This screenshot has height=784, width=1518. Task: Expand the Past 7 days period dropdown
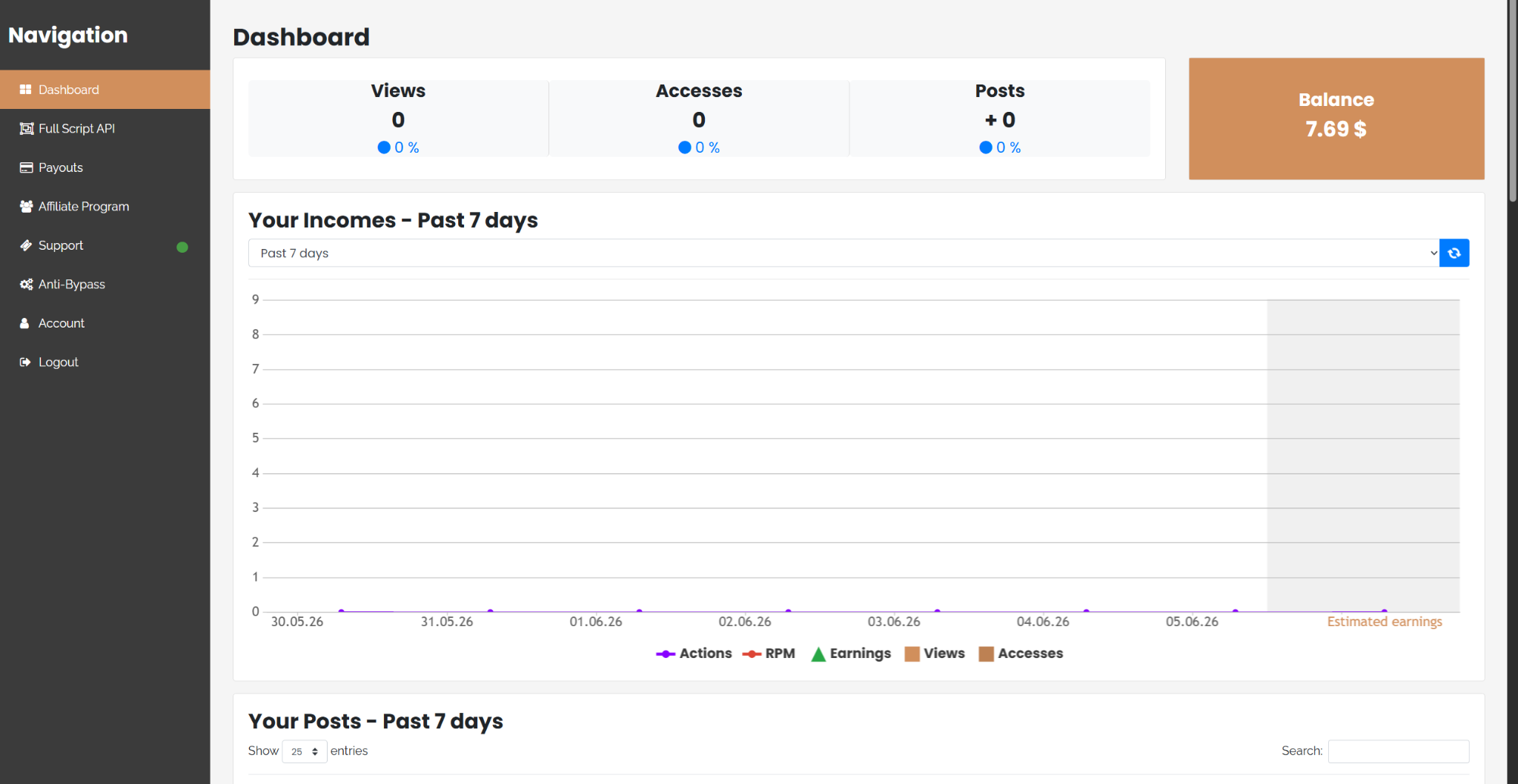coord(843,253)
